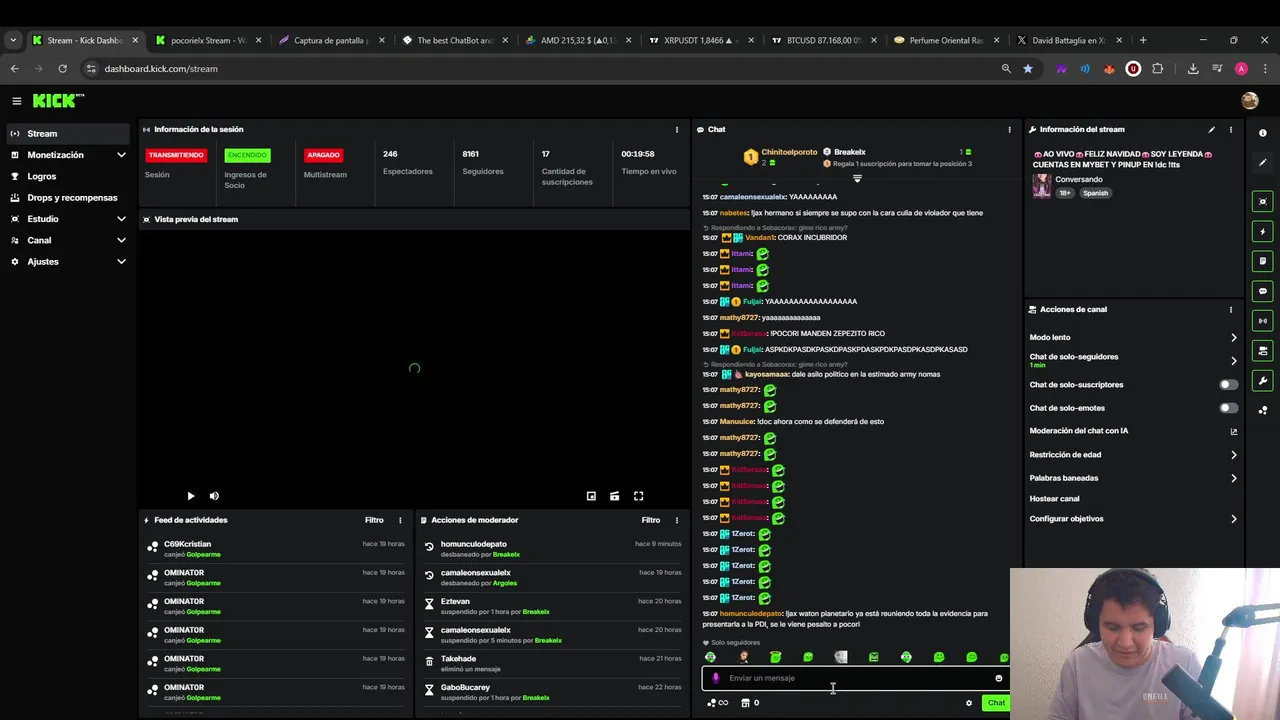The width and height of the screenshot is (1280, 720).
Task: Toggle the chat bubble widget in the right sidebar
Action: pos(1263,291)
